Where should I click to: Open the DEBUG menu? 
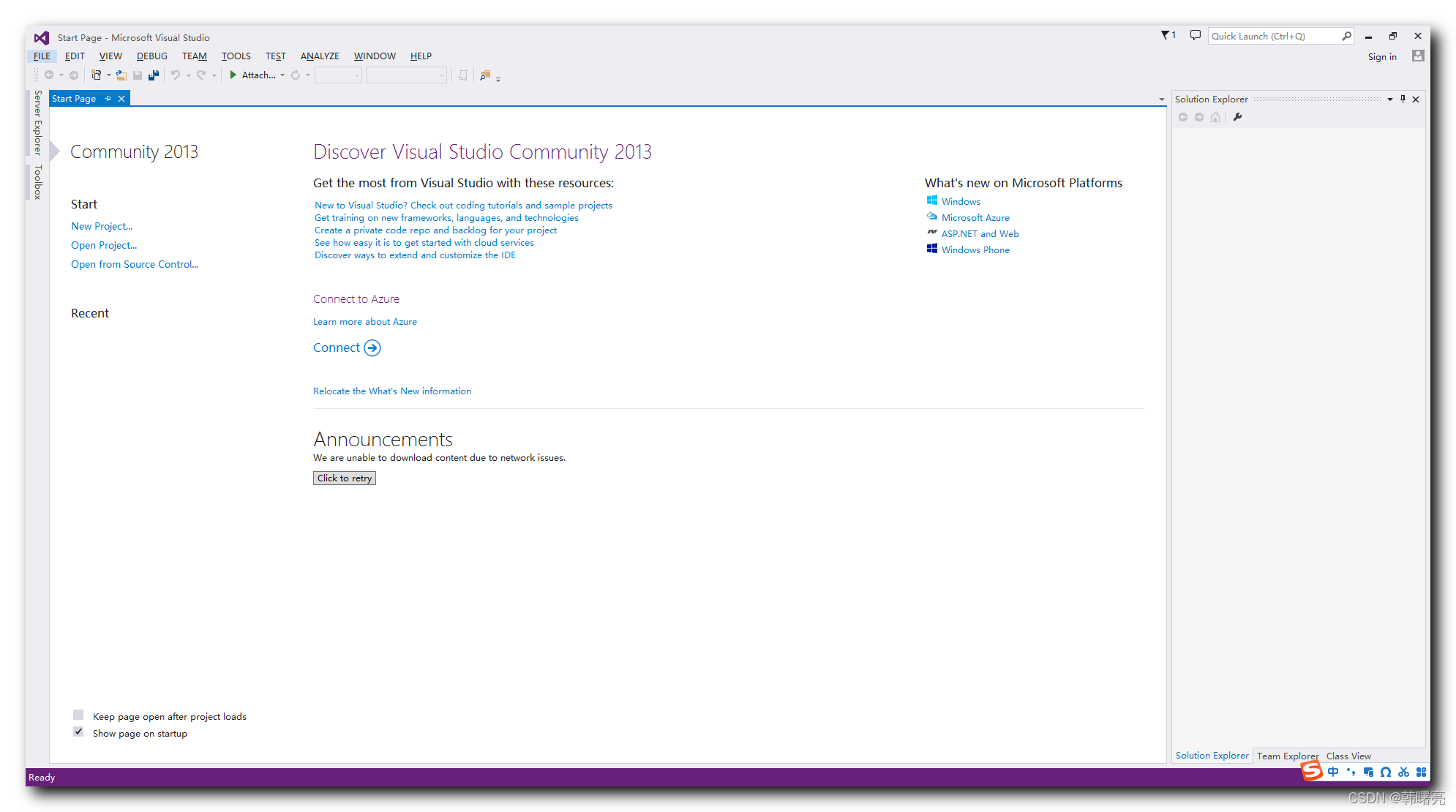[x=151, y=56]
